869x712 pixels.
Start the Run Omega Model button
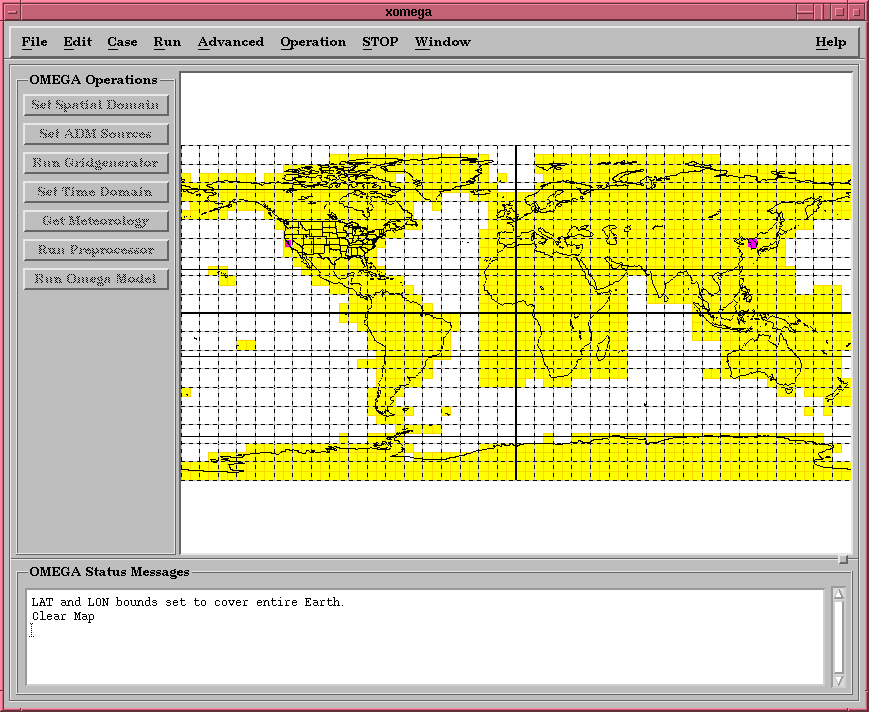coord(96,279)
